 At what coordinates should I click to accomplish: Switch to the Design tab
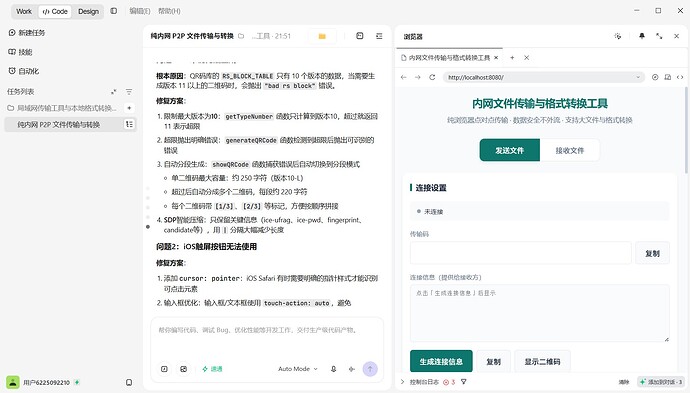88,11
